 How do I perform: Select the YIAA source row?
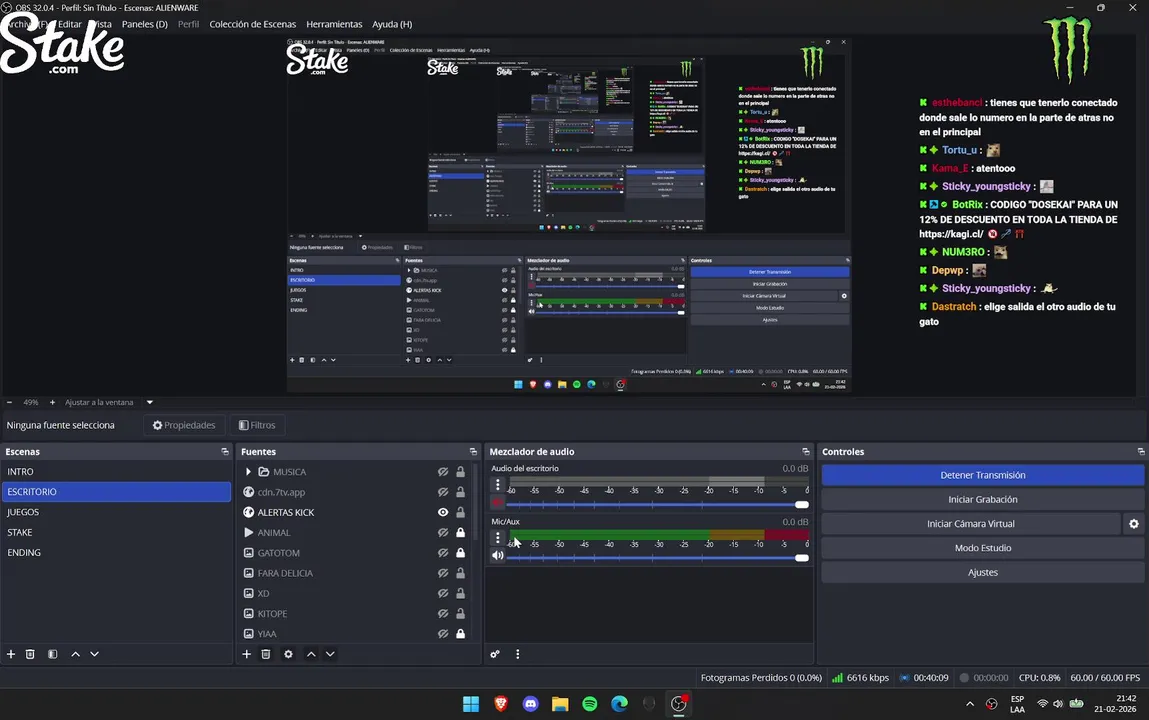pos(355,634)
